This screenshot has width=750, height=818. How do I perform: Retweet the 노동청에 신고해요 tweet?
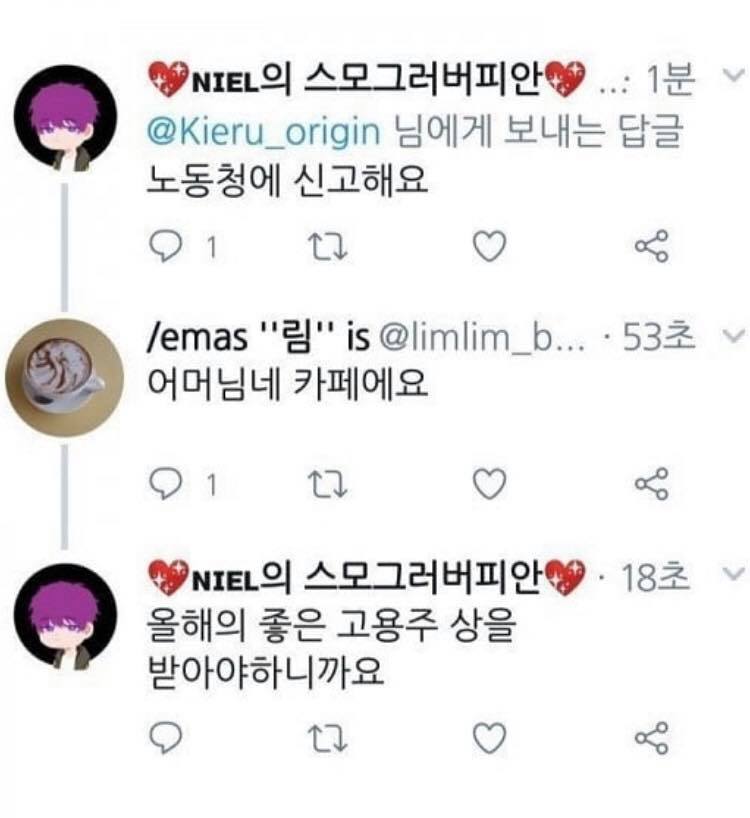[326, 245]
